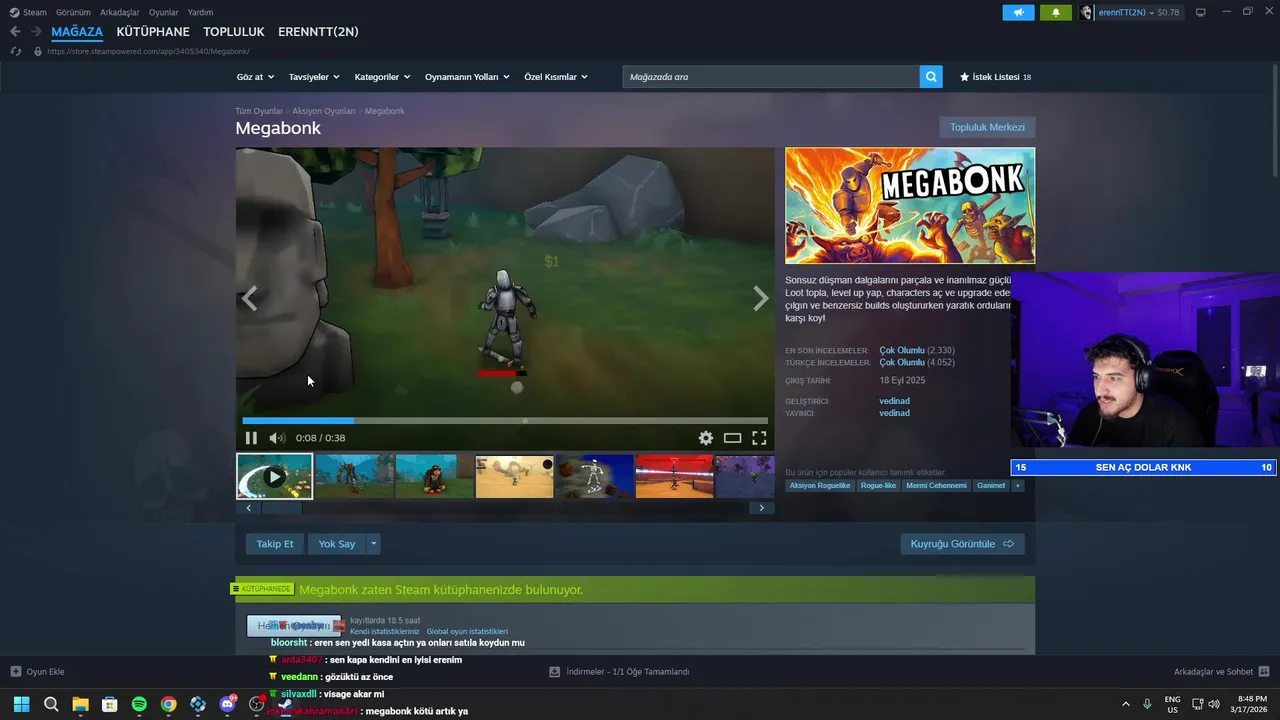Open the Arkadaşlar menu
The height and width of the screenshot is (720, 1280).
pyautogui.click(x=120, y=12)
